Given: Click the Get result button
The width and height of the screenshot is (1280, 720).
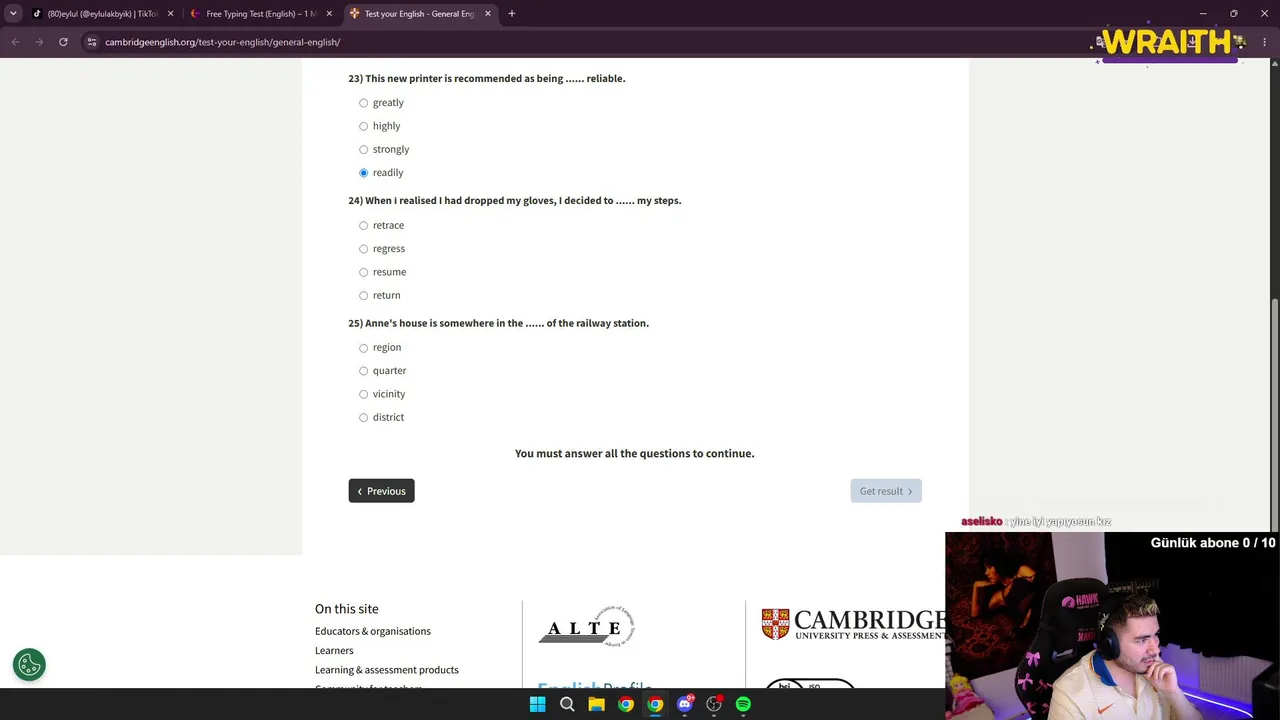Looking at the screenshot, I should tap(886, 491).
